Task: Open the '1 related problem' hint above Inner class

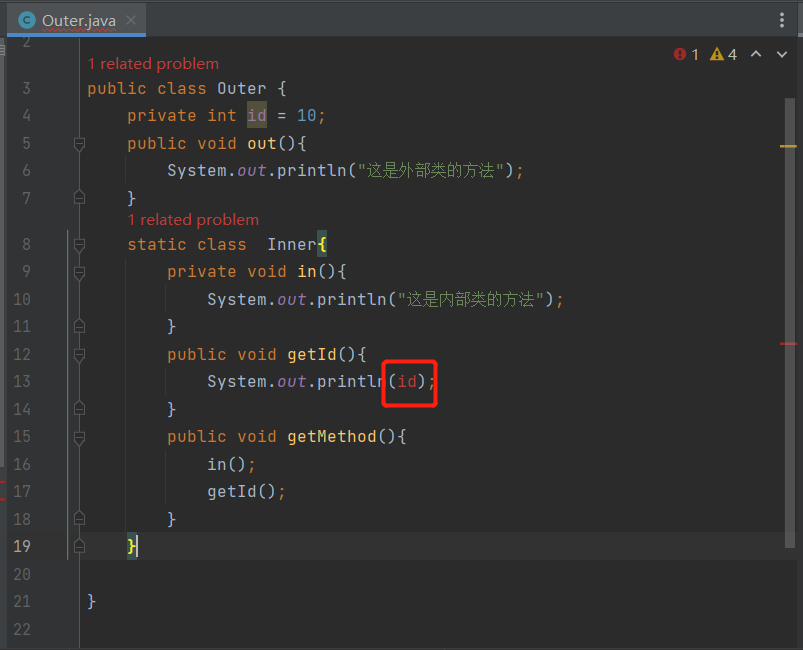Action: coord(193,220)
